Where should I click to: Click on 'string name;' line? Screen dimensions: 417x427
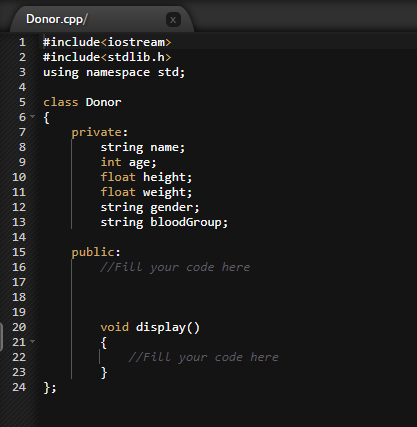[143, 147]
